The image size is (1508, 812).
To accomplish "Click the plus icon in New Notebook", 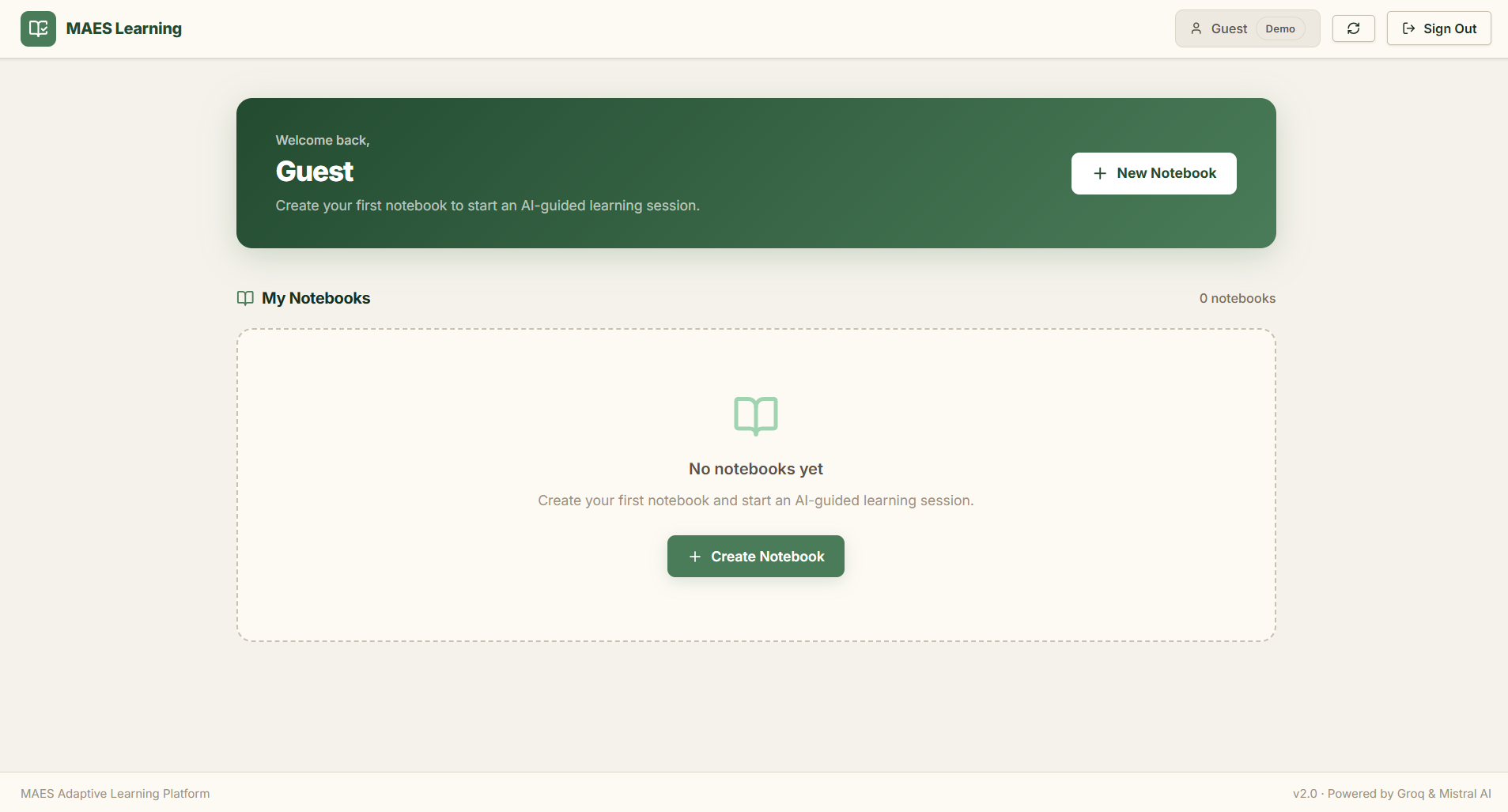I will point(1100,173).
